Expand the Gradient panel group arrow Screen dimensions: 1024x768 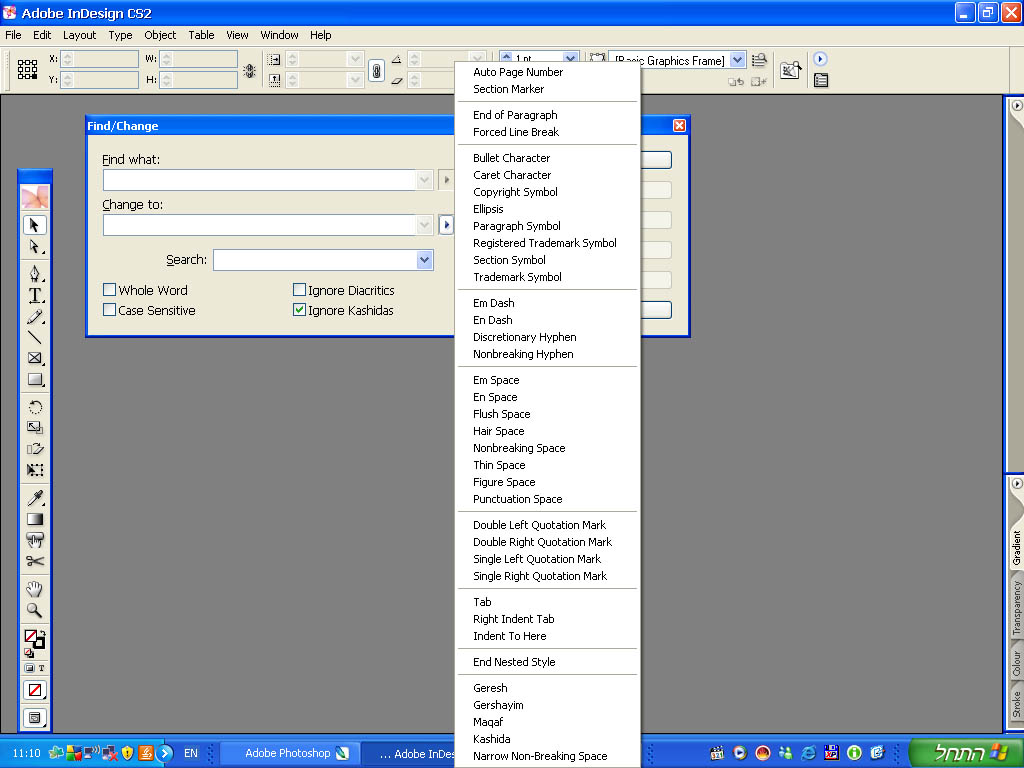(x=1016, y=484)
